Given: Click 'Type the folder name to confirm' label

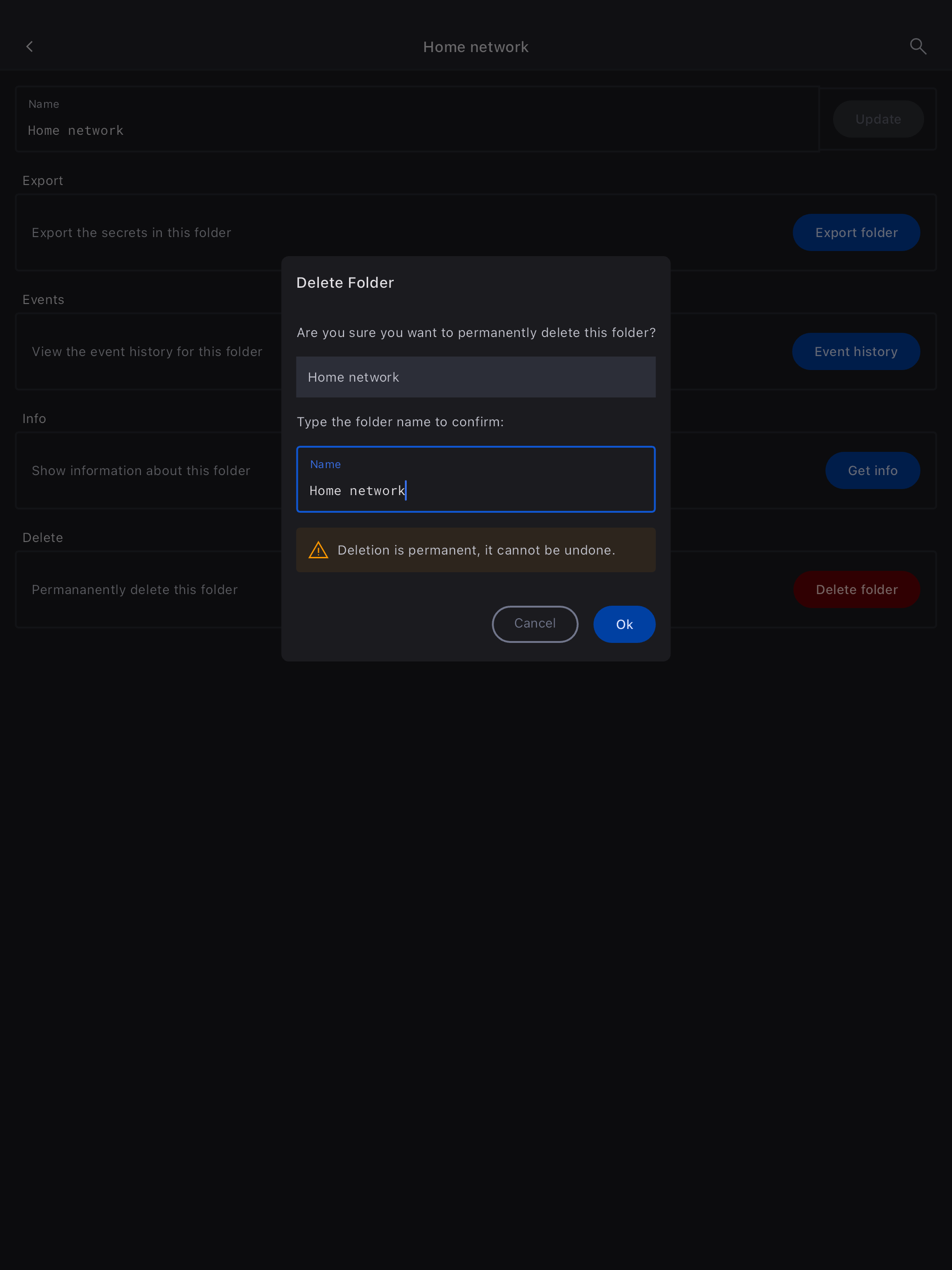Looking at the screenshot, I should 400,422.
